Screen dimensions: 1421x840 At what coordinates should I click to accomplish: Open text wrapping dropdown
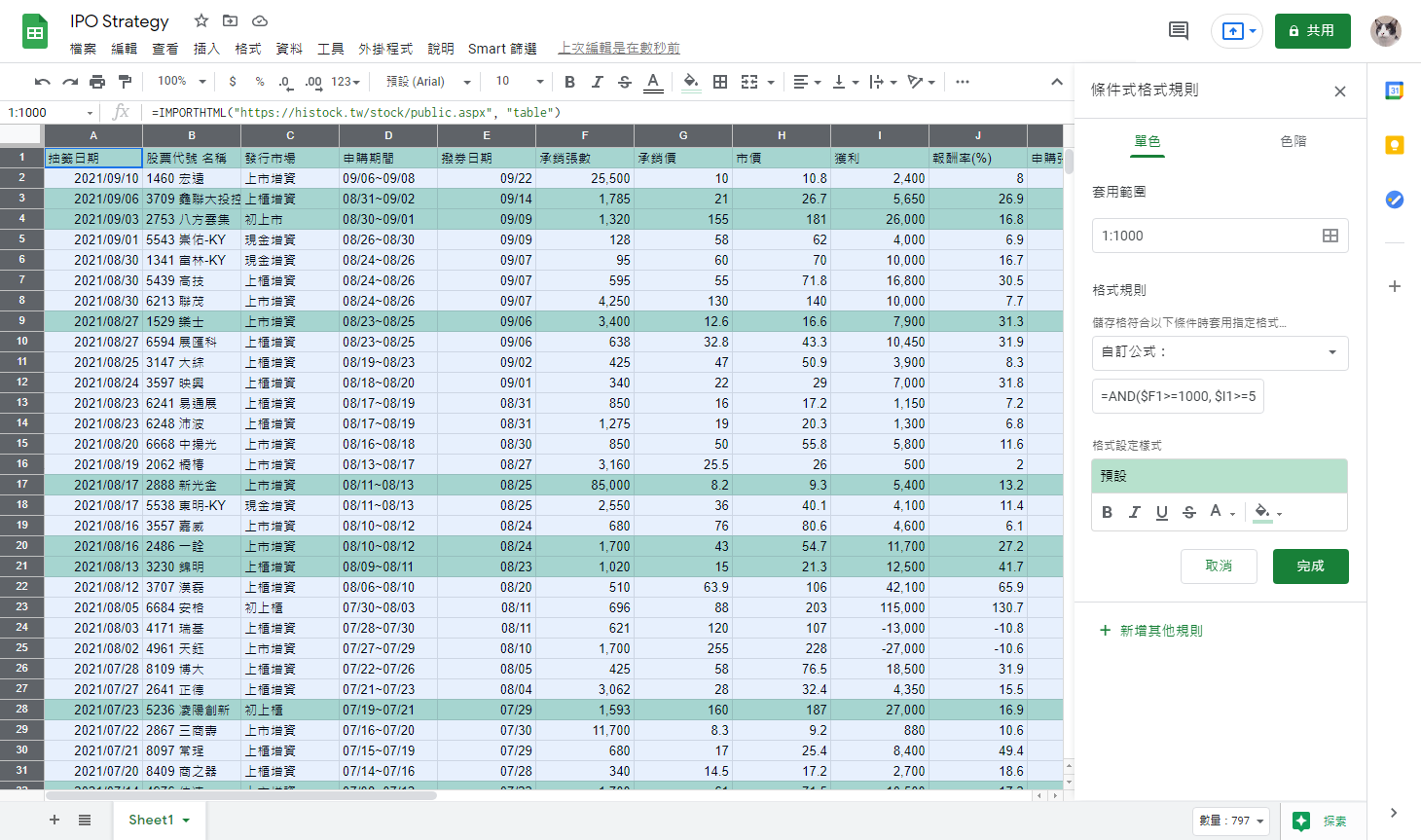click(883, 82)
